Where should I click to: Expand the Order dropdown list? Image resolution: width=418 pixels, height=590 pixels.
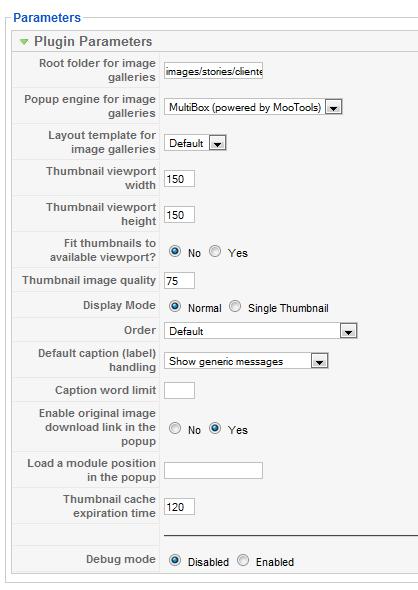click(260, 331)
